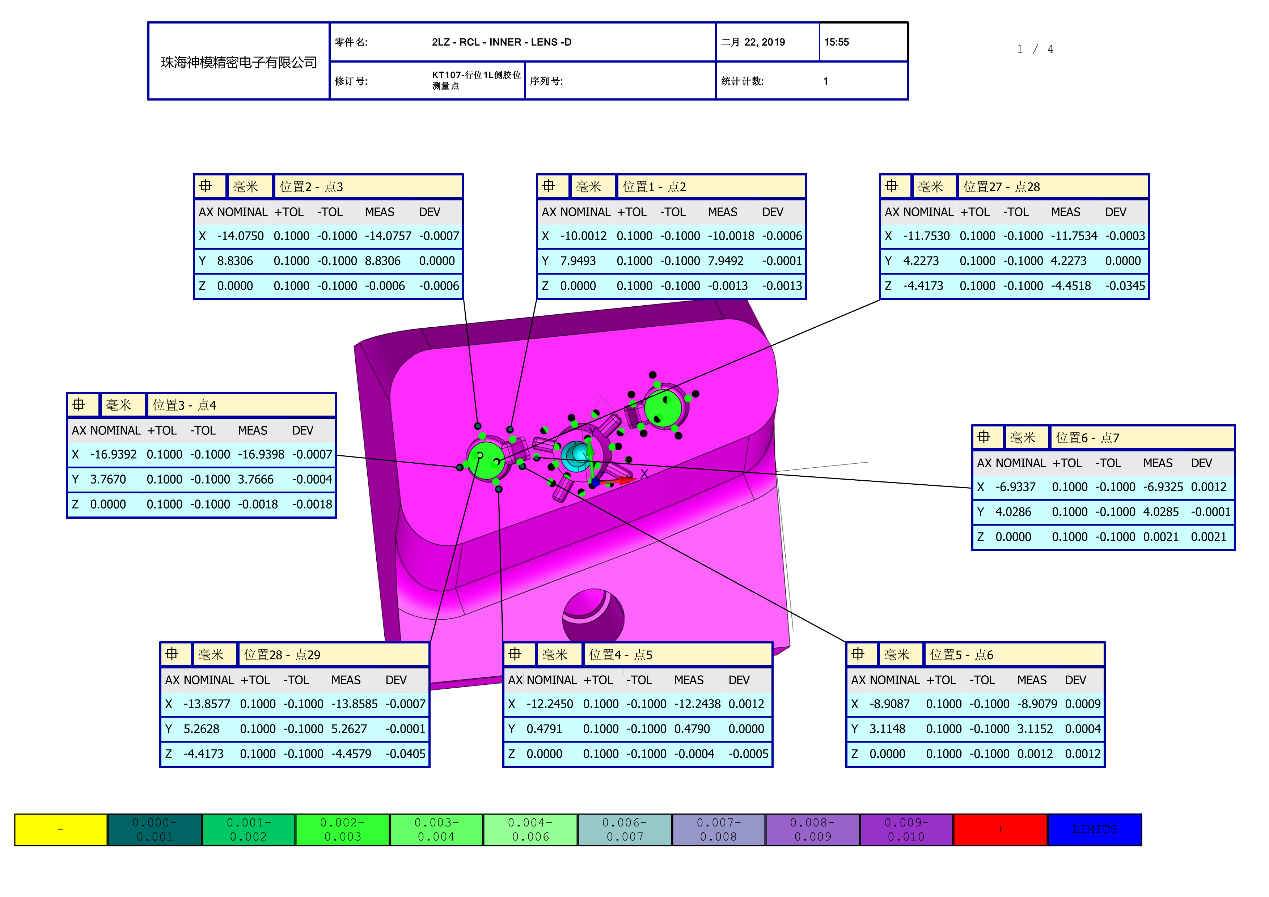Screen dimensions: 1269x897
Task: Select position symbol of 位置27 - 点28 box
Action: (x=894, y=187)
